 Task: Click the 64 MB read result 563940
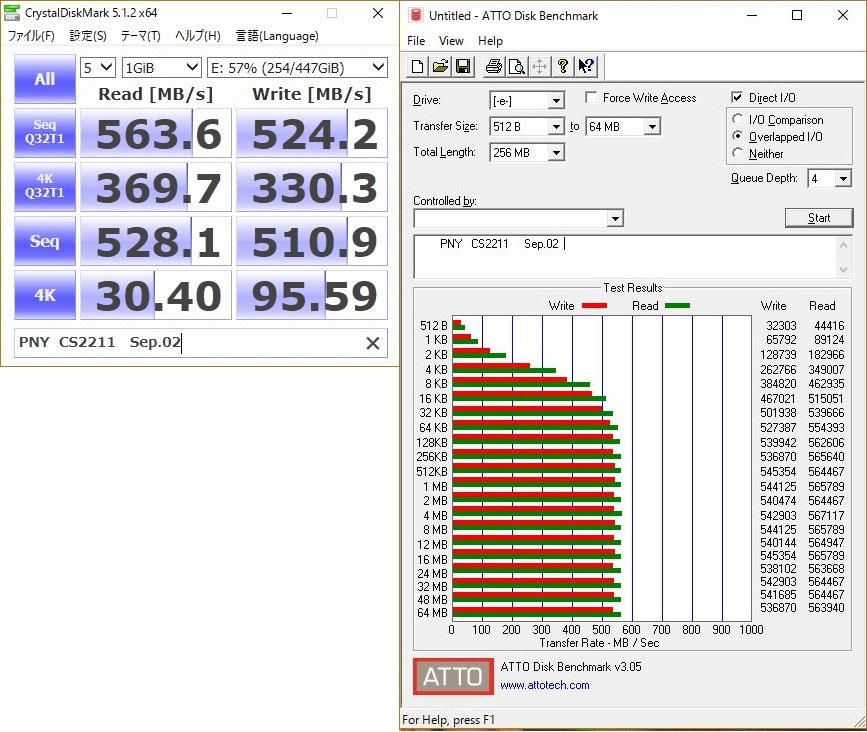(x=826, y=608)
